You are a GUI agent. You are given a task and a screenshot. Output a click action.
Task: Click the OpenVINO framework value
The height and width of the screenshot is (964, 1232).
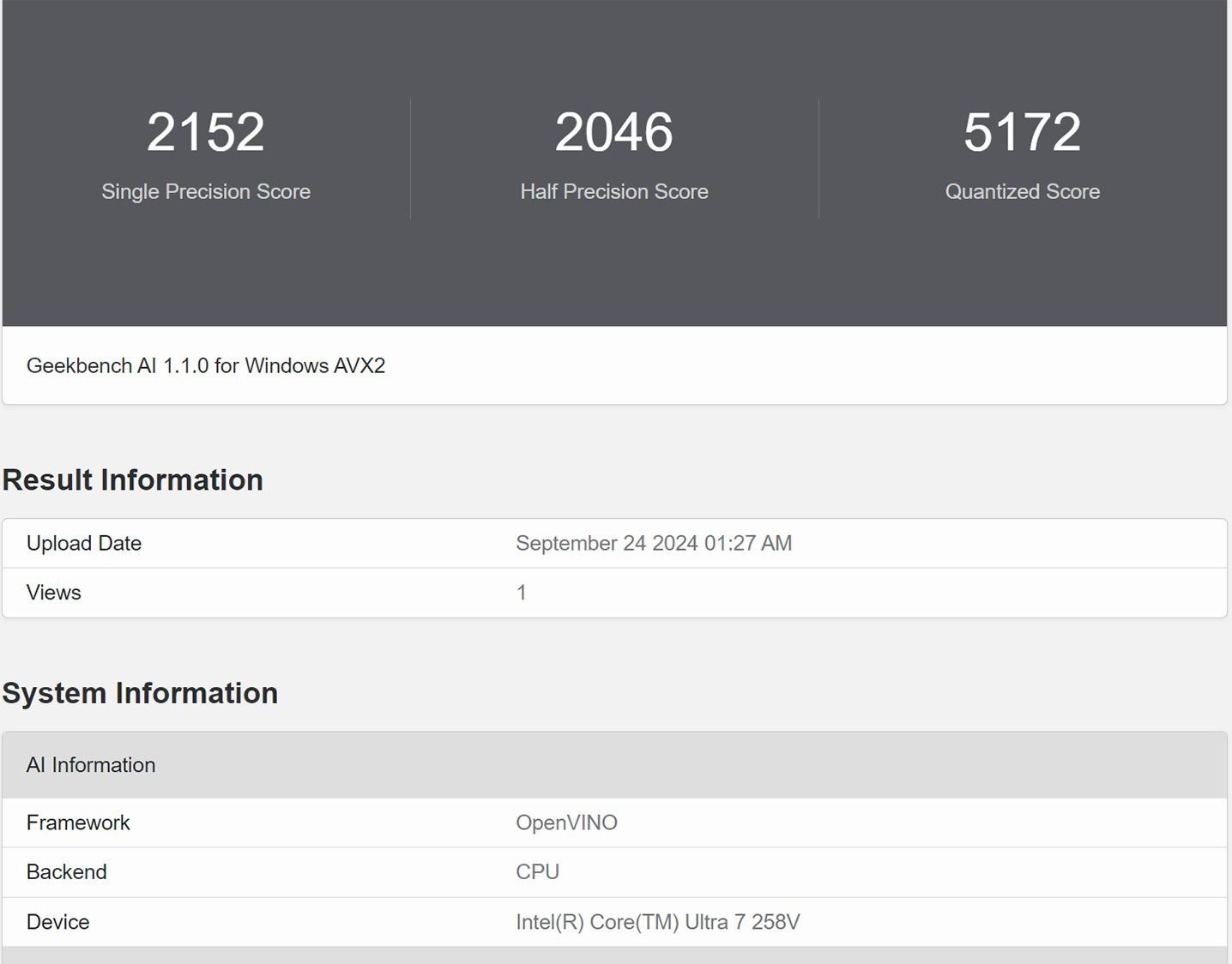click(x=566, y=823)
